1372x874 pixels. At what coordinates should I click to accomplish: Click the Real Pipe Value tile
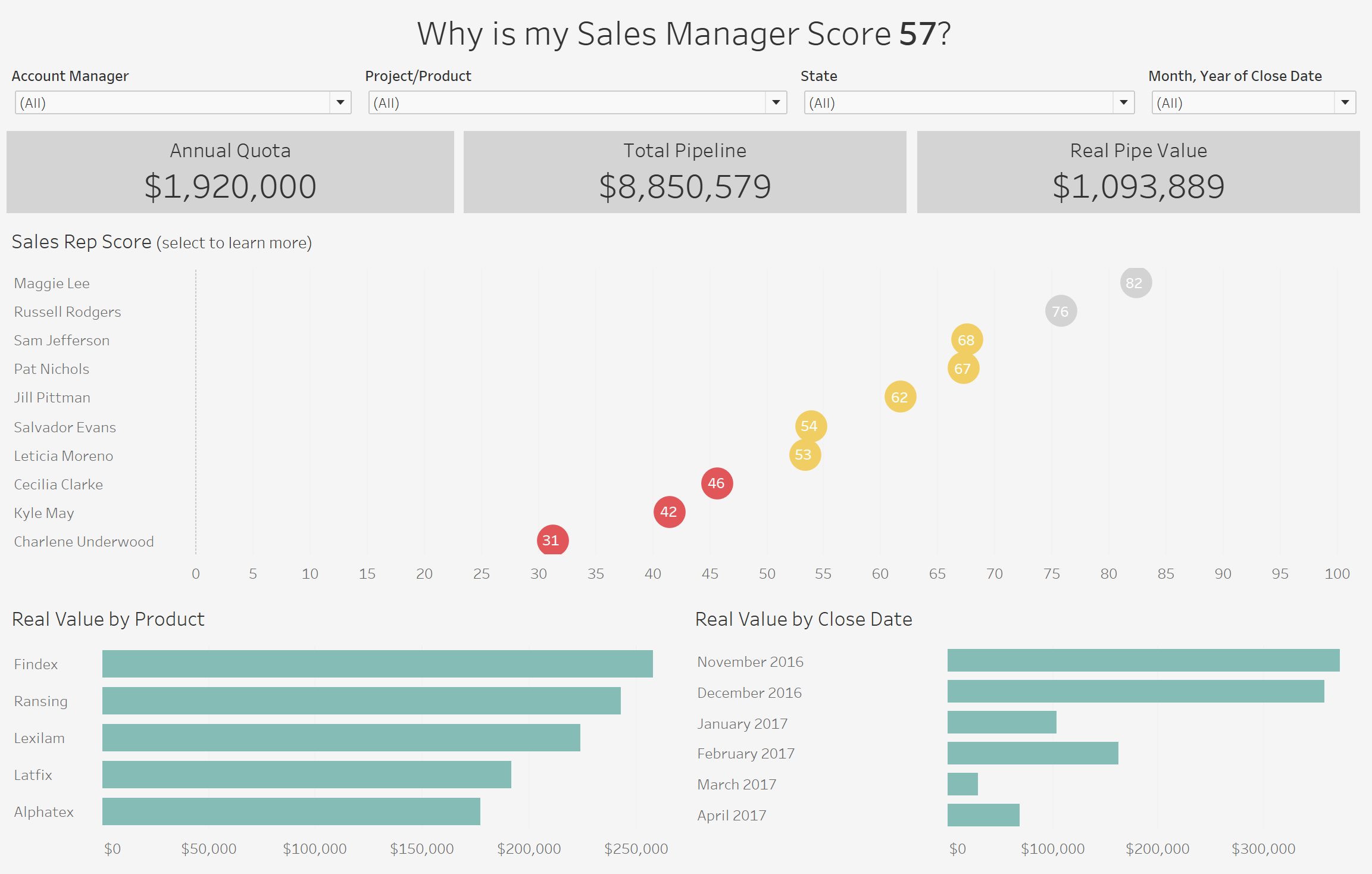click(1138, 172)
